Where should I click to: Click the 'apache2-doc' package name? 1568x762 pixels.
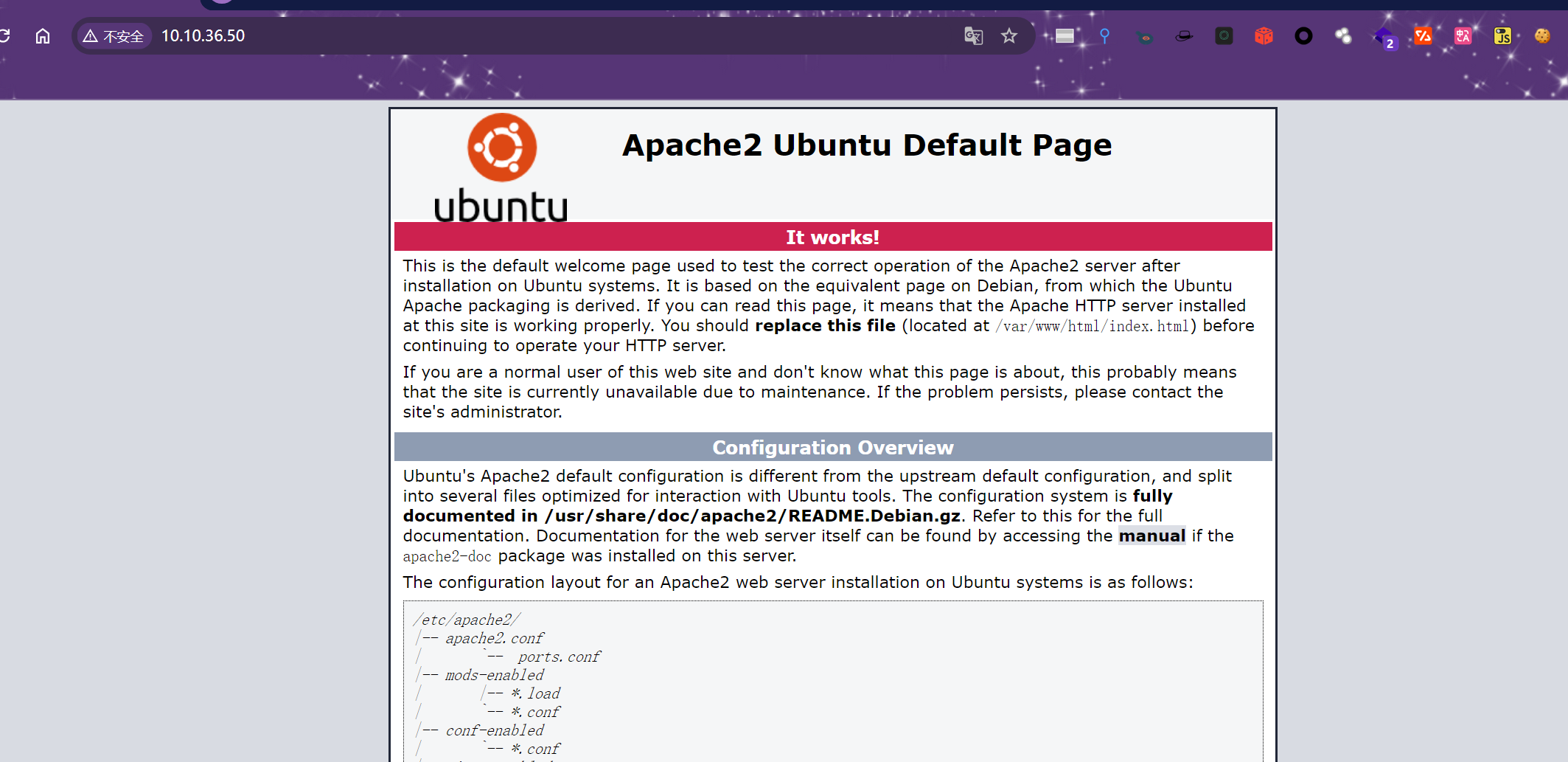(447, 556)
